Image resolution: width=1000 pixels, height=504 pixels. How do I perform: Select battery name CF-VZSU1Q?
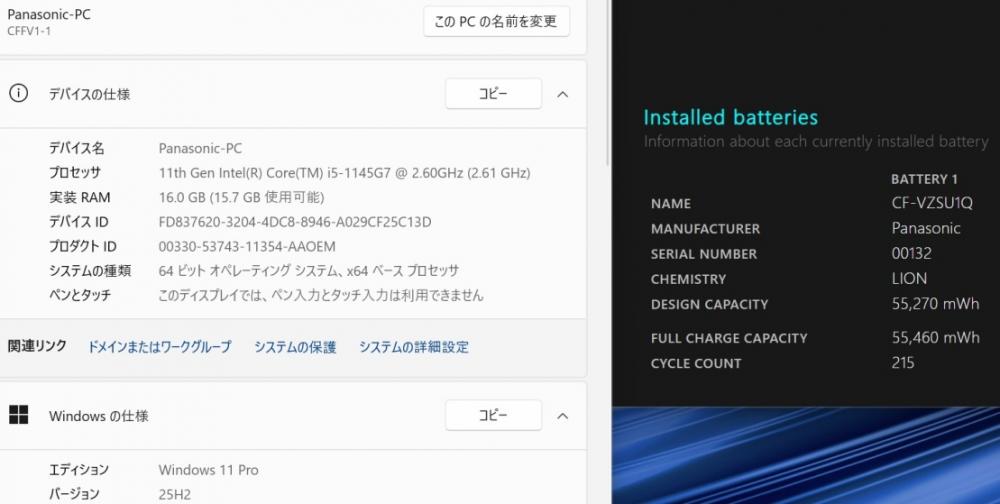tap(932, 204)
